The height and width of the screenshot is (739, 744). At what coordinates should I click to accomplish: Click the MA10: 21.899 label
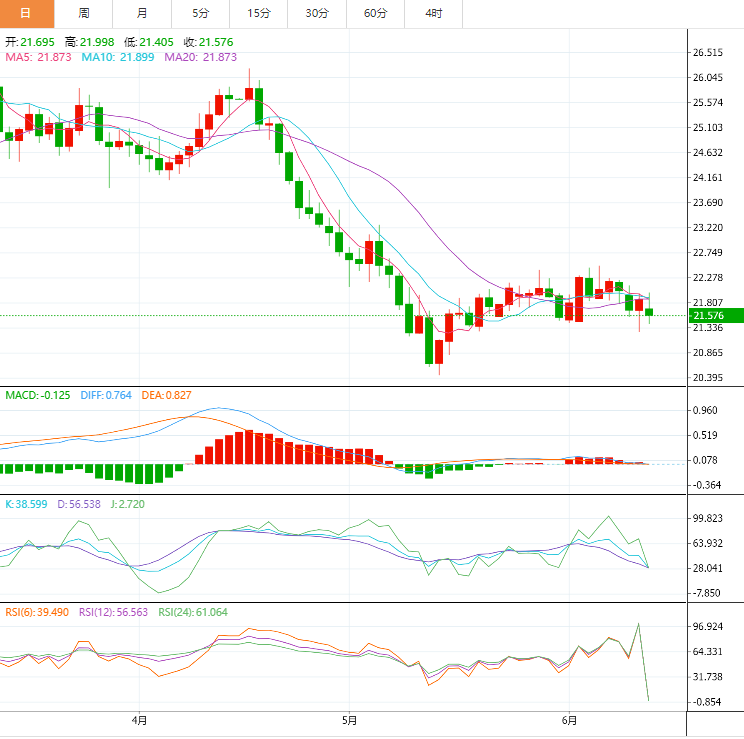coord(118,57)
